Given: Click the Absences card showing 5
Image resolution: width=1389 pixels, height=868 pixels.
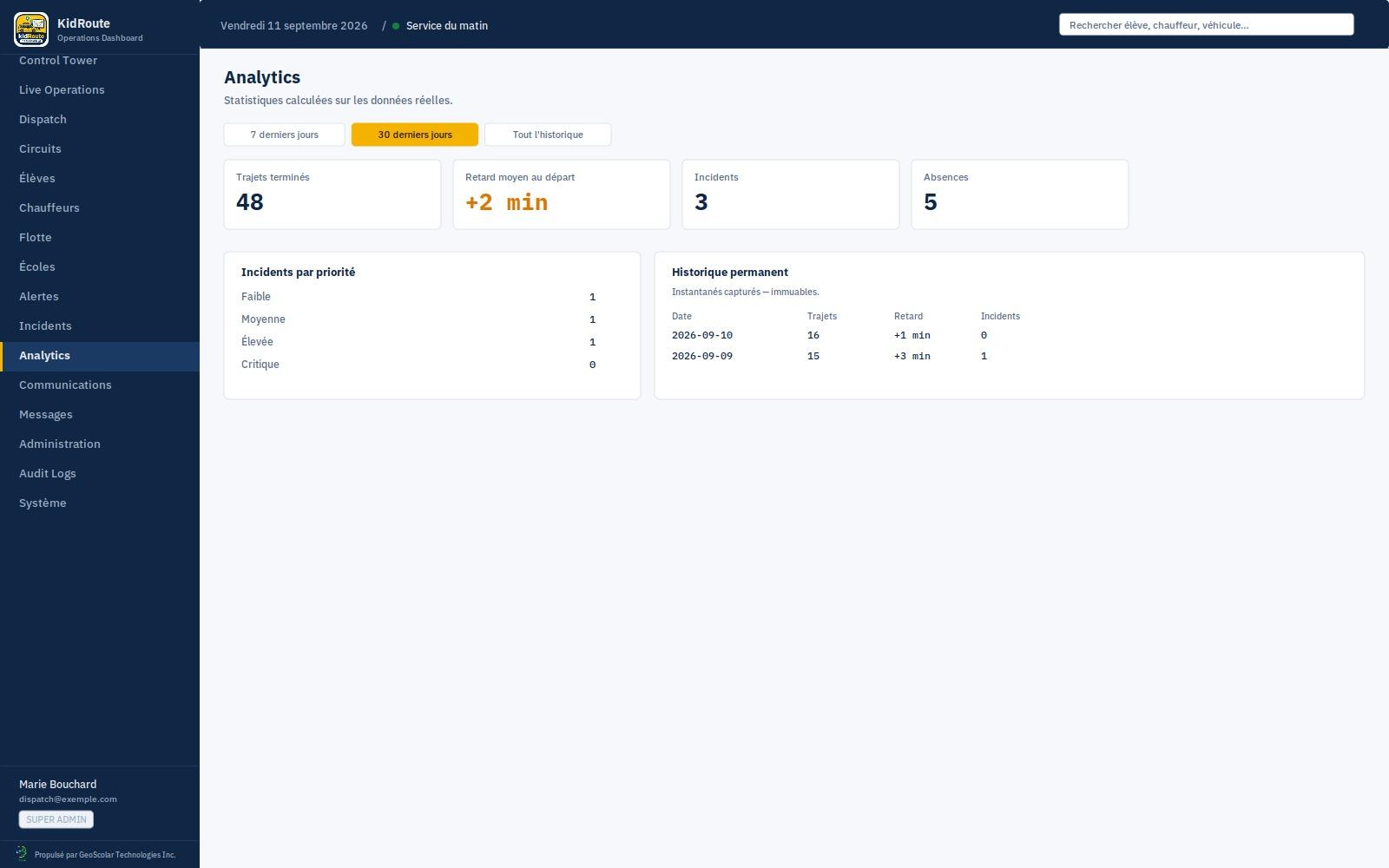Looking at the screenshot, I should point(1020,194).
